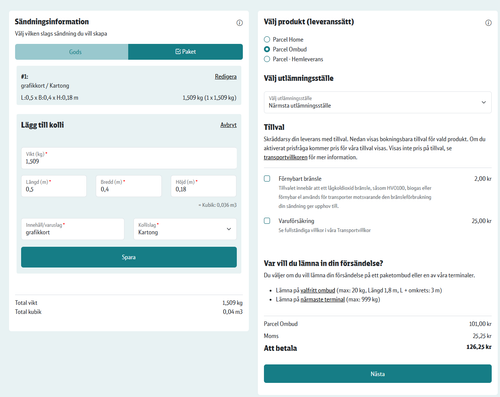Screen dimensions: 500x397
Task: Click the Parcel Ombud price 101,00 kr
Action: click(x=480, y=324)
